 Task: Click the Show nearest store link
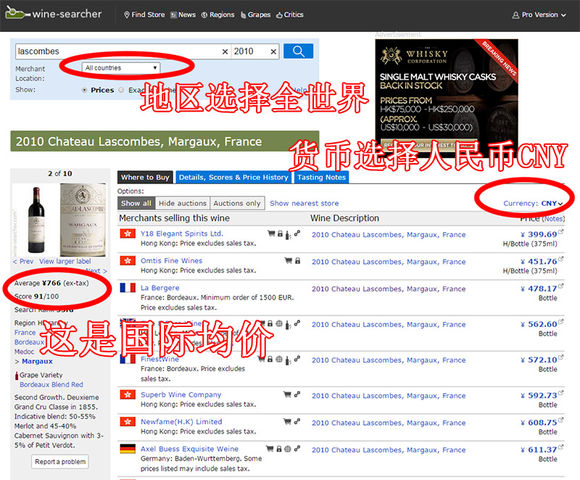304,203
